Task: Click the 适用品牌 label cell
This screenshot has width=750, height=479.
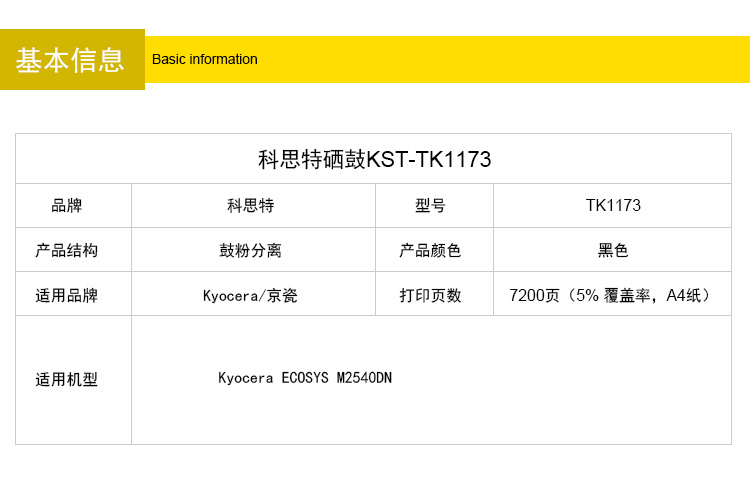Action: (67, 295)
